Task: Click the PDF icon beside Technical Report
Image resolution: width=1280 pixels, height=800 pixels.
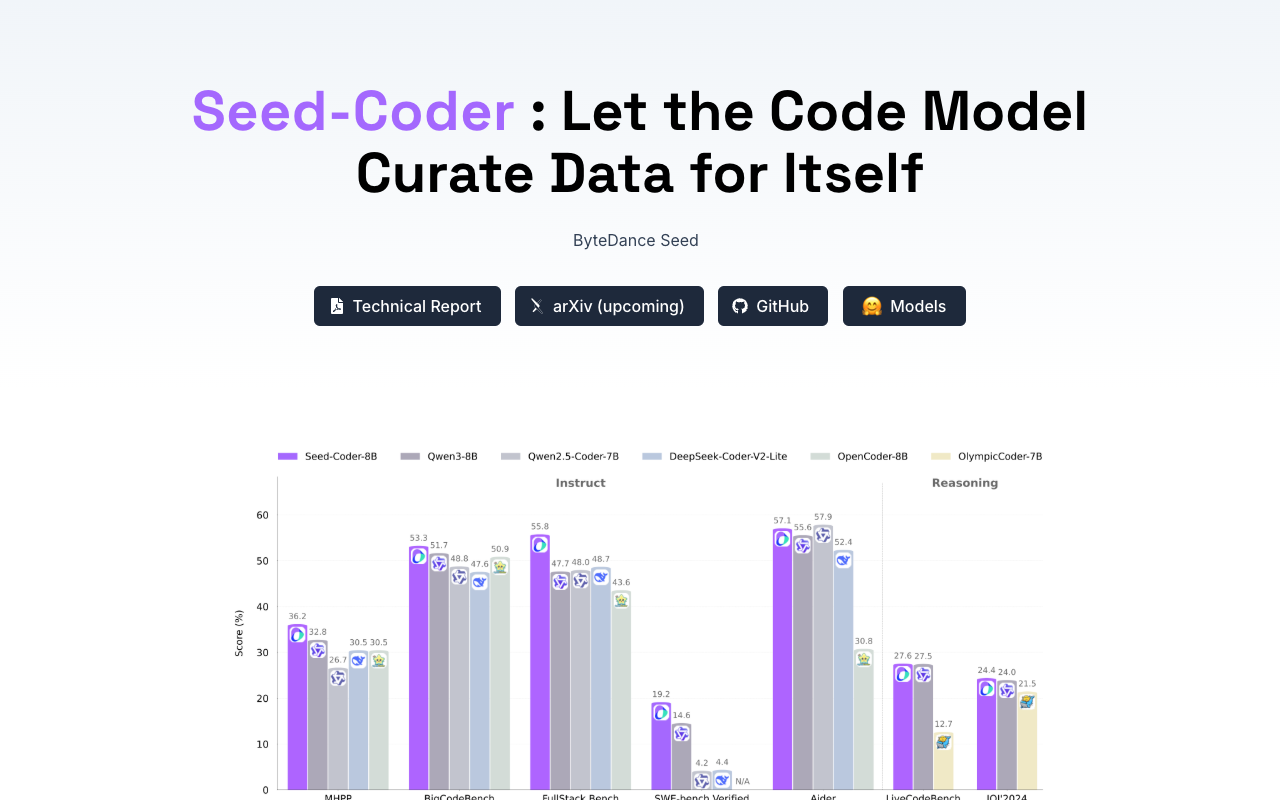Action: tap(338, 306)
